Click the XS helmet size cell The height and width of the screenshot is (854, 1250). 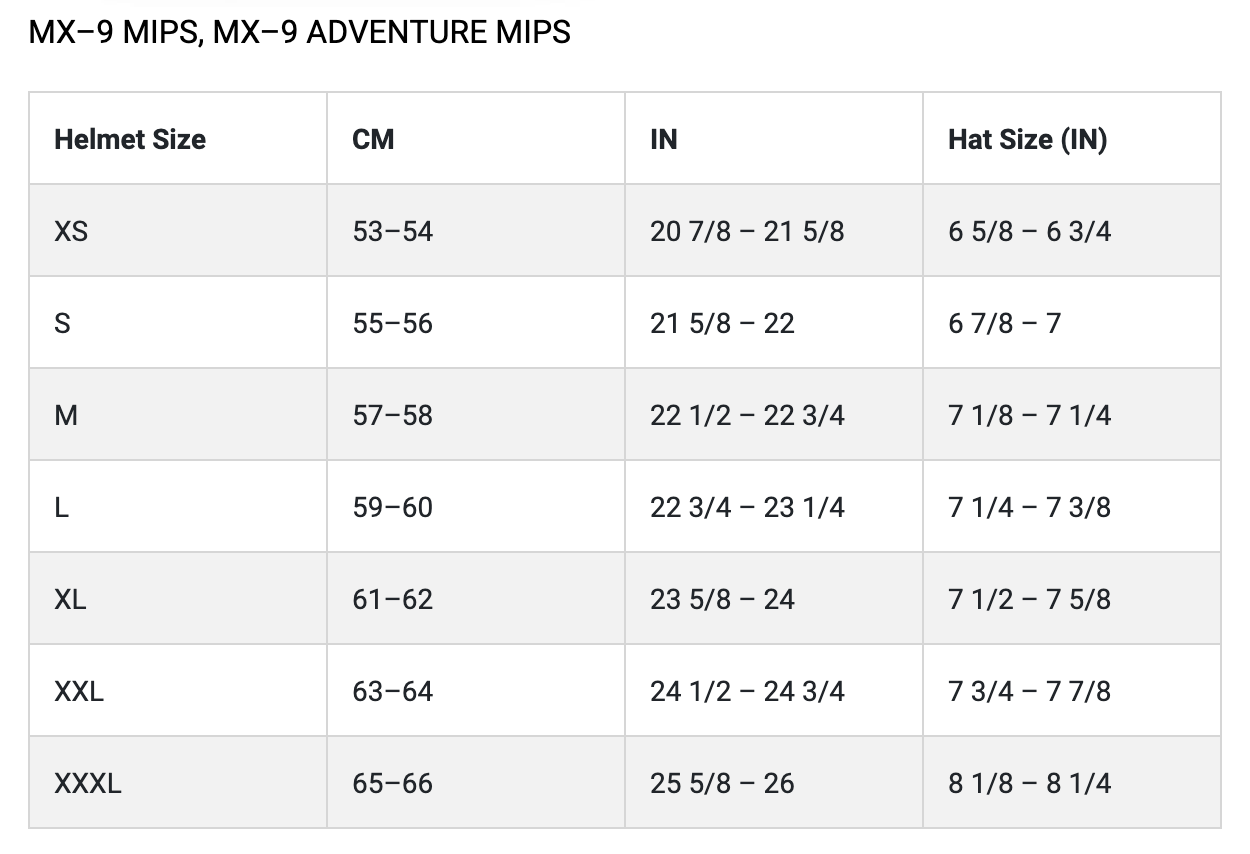pos(71,231)
